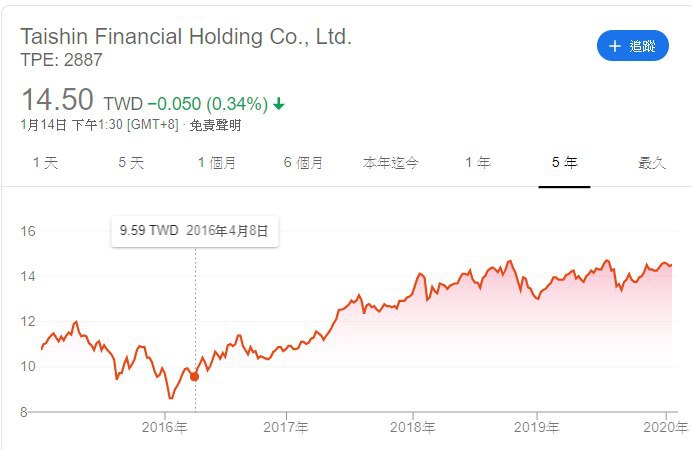
Task: Switch to the 1 個月 range tab
Action: (x=217, y=162)
